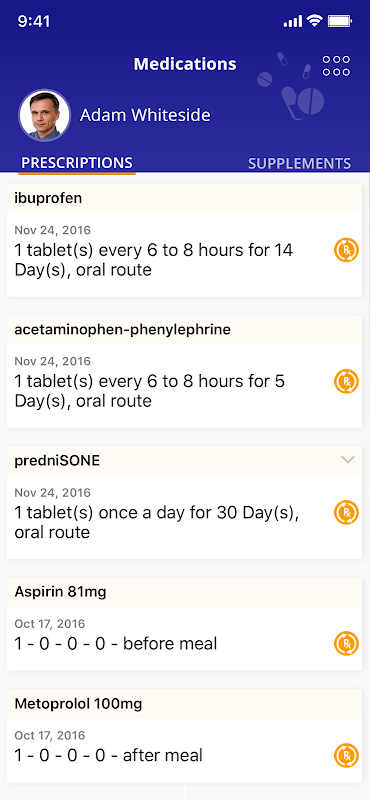Viewport: 370px width, 800px height.
Task: Tap ibuprofen dosage instructions text
Action: click(154, 260)
